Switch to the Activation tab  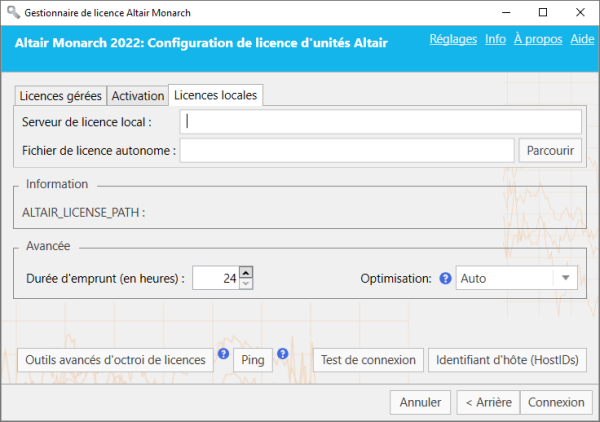138,96
